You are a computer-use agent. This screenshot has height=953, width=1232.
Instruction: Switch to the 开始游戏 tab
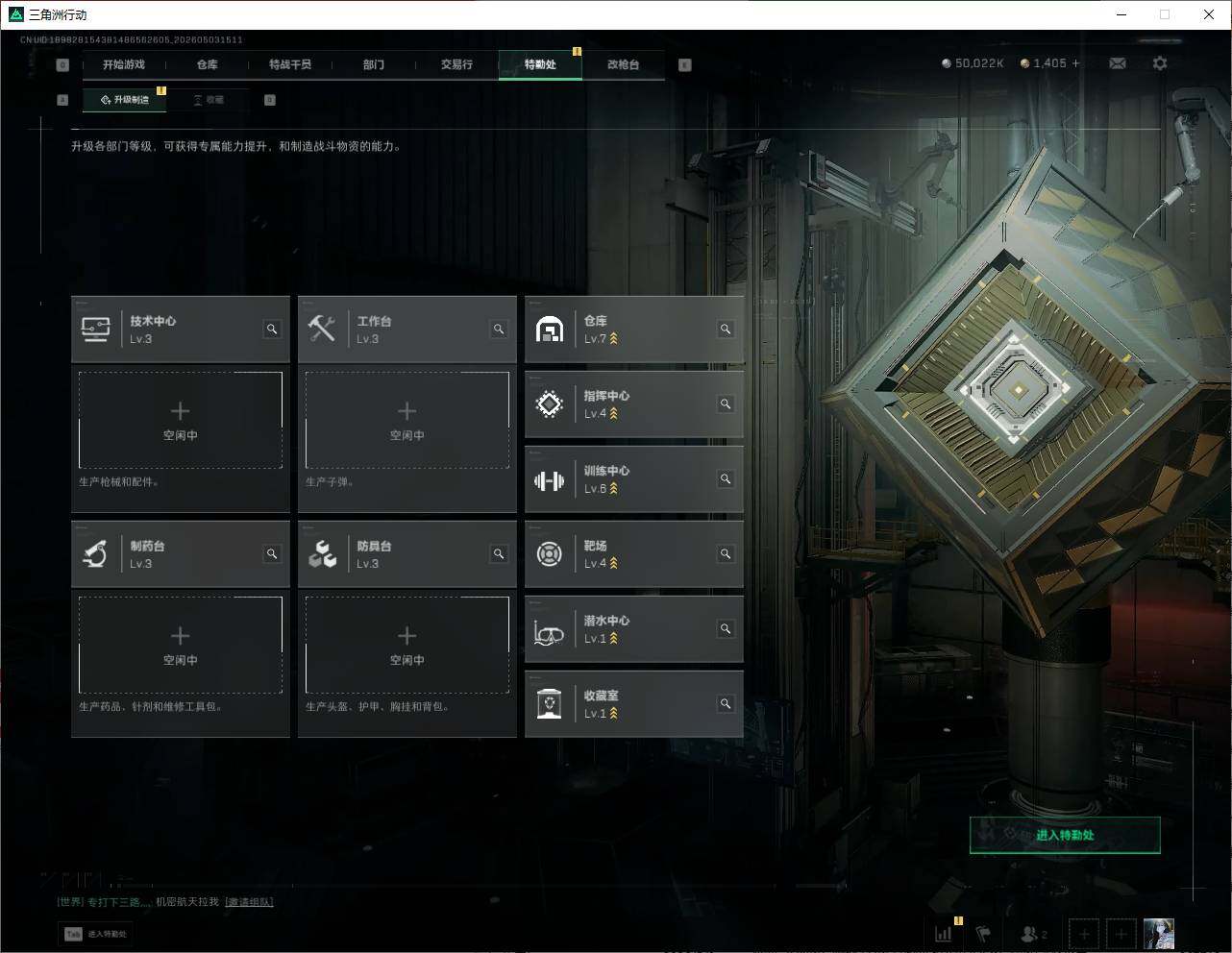pos(124,64)
